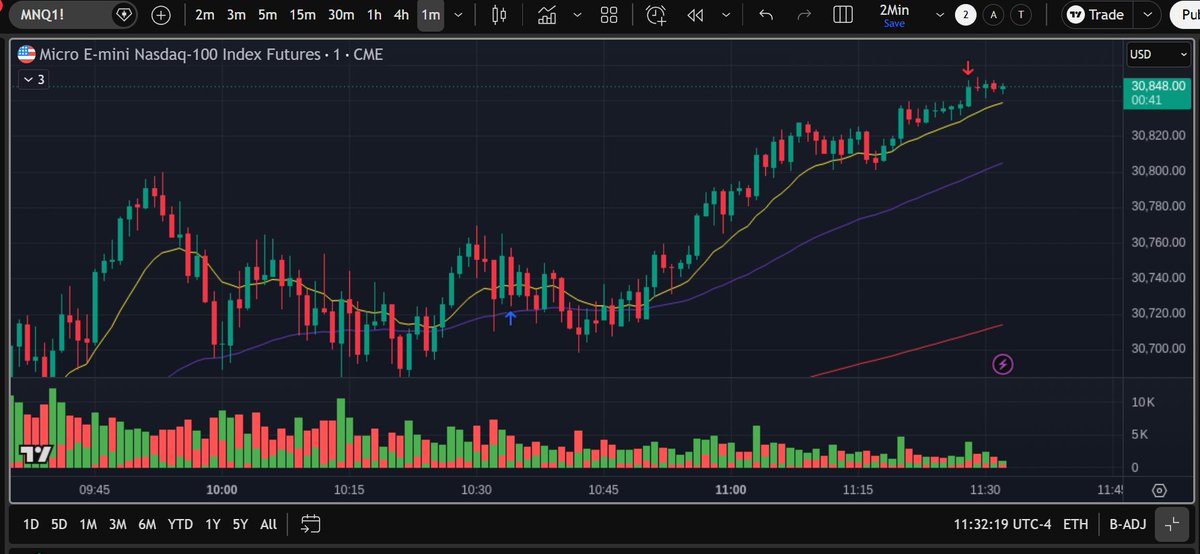Click the 2Min layout Save button
Image resolution: width=1200 pixels, height=554 pixels.
coord(894,23)
